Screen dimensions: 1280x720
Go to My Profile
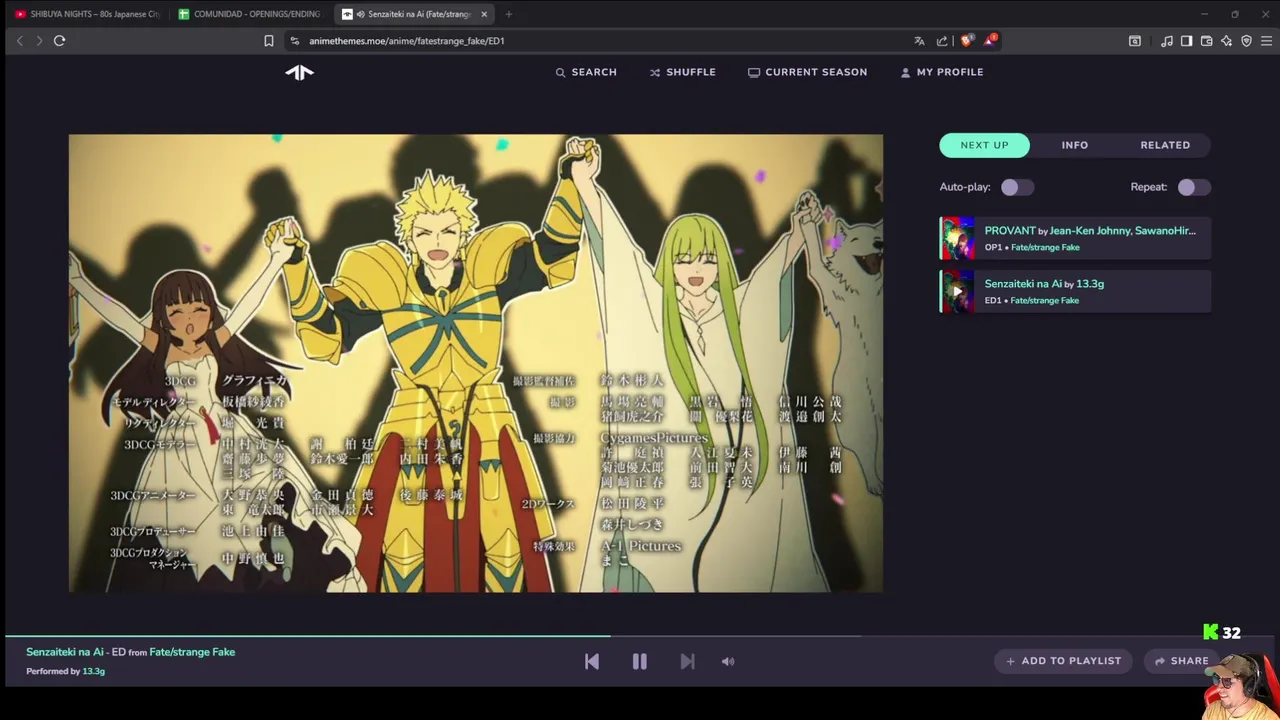[942, 72]
